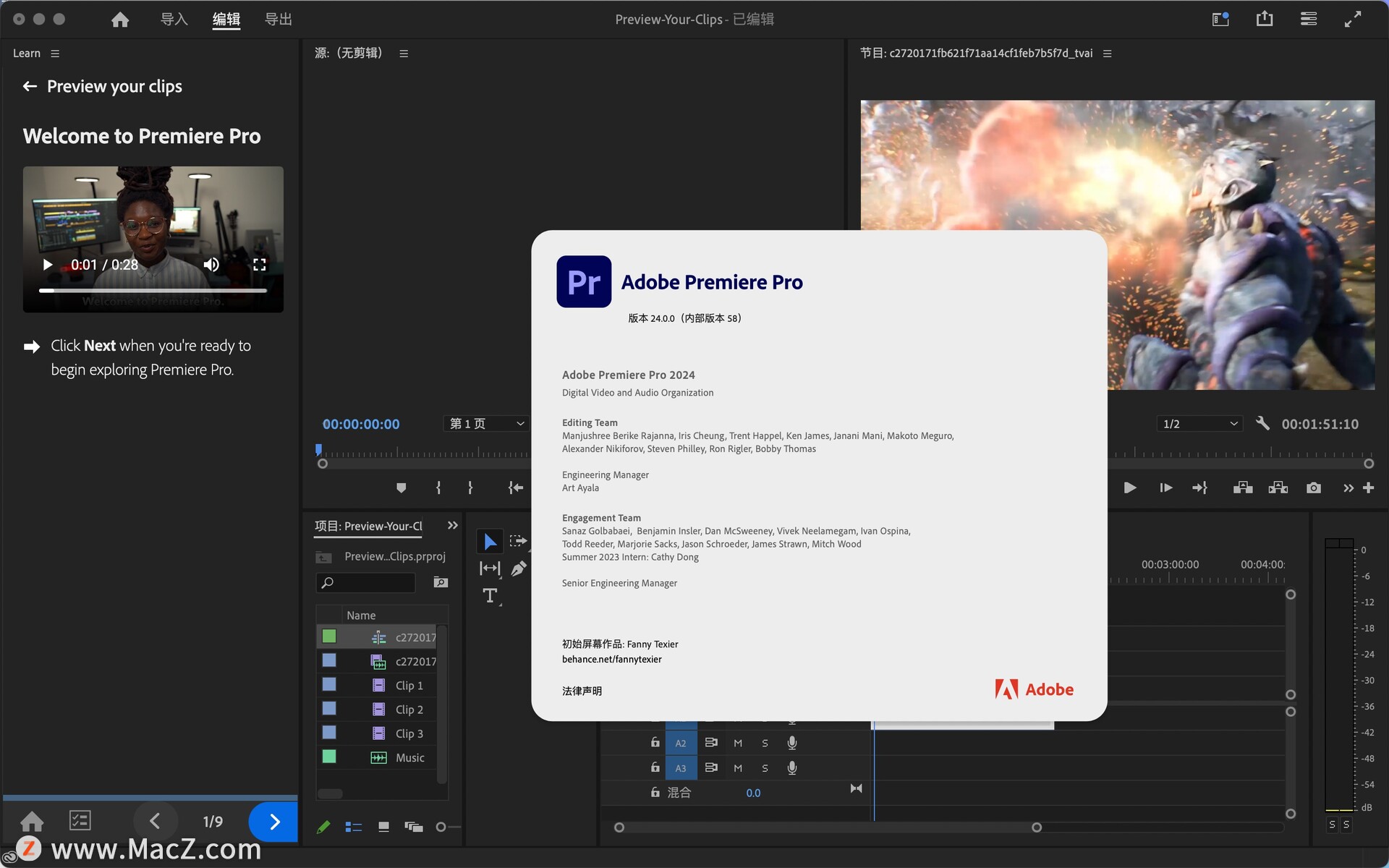Click find bin icon in Project panel

click(x=441, y=582)
